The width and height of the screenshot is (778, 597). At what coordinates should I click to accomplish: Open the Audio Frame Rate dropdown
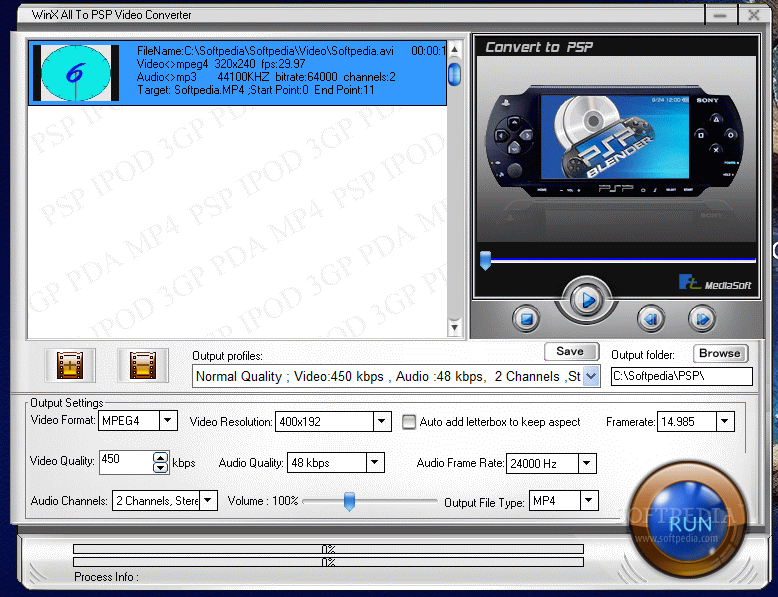click(586, 464)
